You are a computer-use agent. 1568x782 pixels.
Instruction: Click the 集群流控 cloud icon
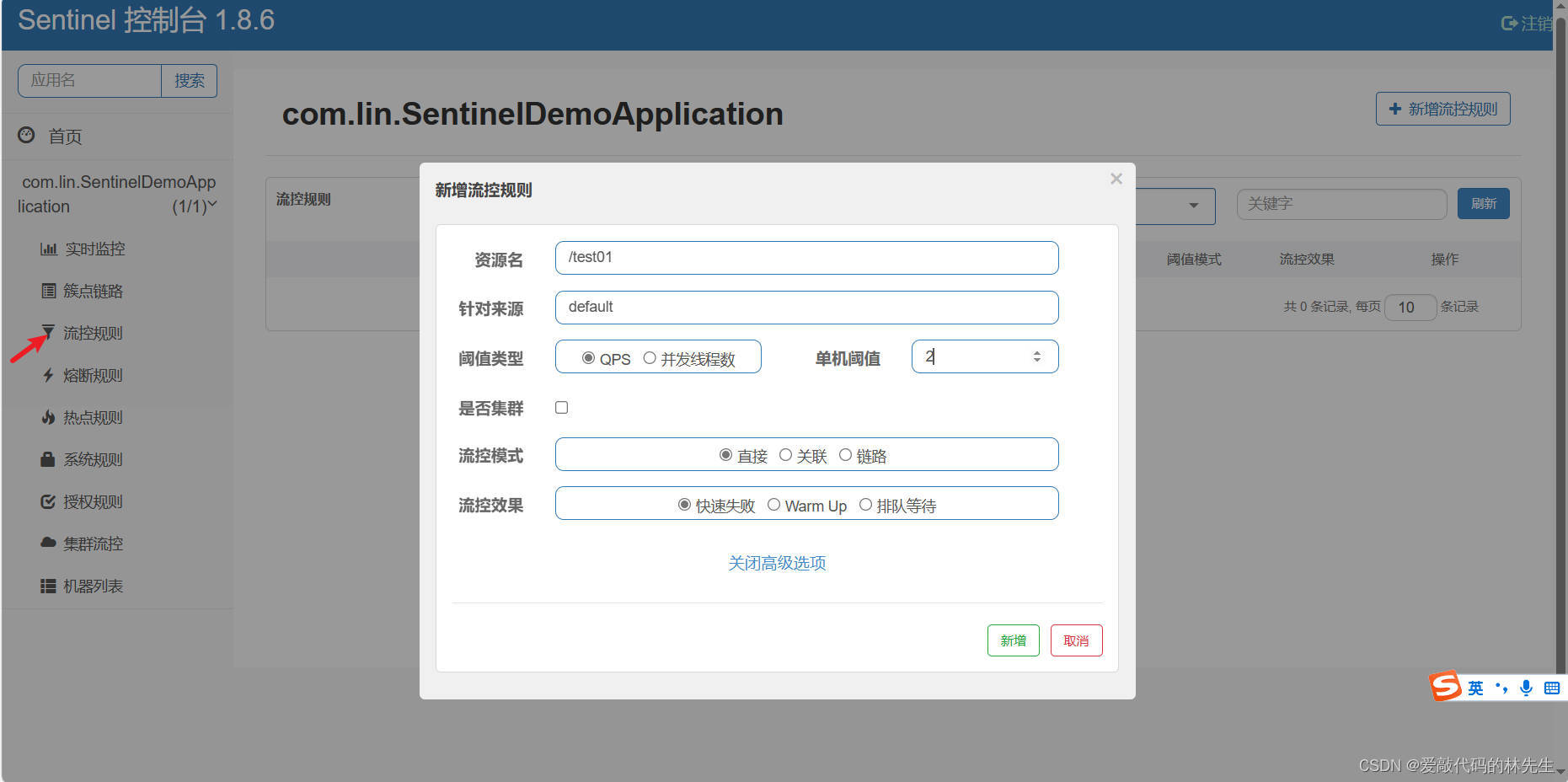pyautogui.click(x=49, y=543)
